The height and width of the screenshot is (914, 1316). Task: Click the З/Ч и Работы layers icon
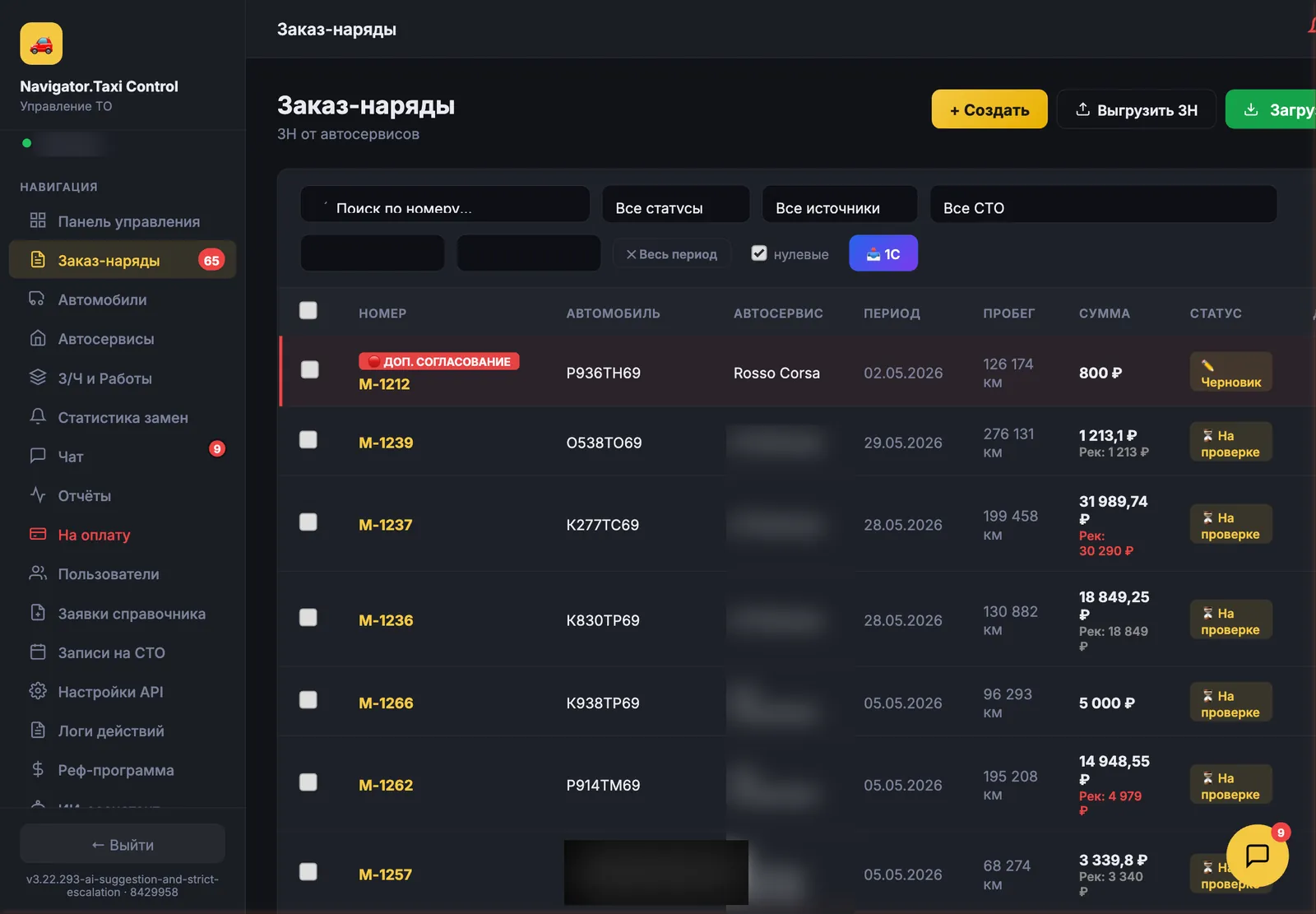(38, 378)
